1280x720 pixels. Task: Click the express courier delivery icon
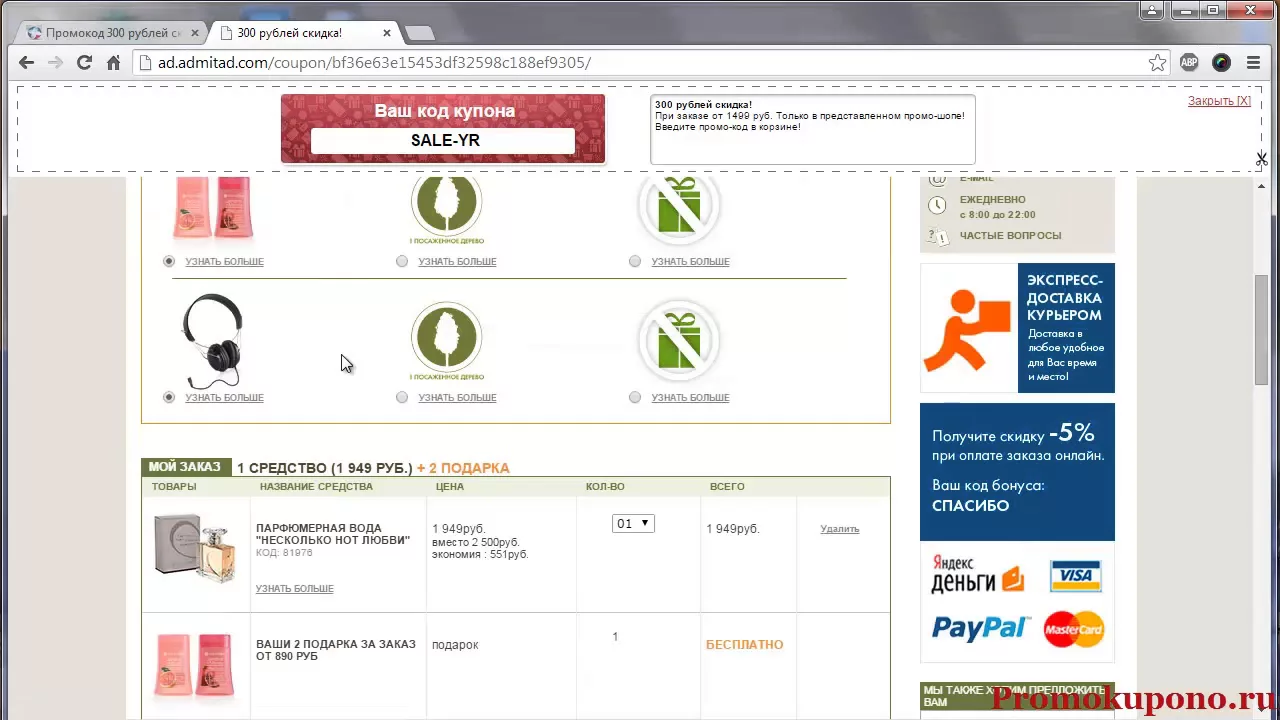click(967, 329)
